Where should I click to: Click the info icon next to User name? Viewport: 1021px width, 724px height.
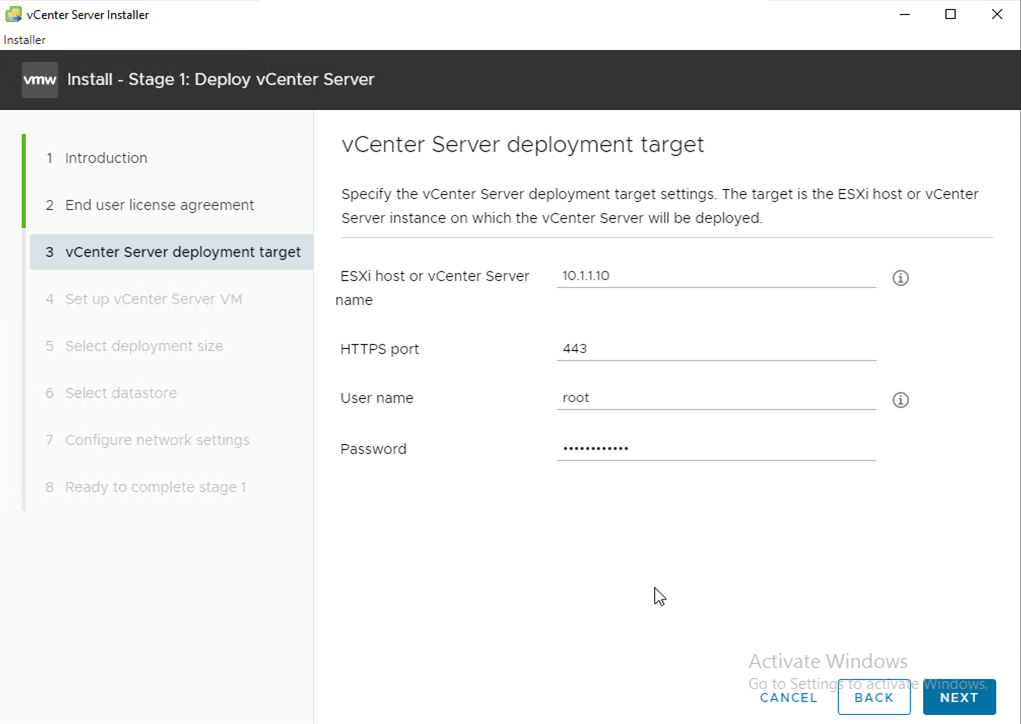900,400
